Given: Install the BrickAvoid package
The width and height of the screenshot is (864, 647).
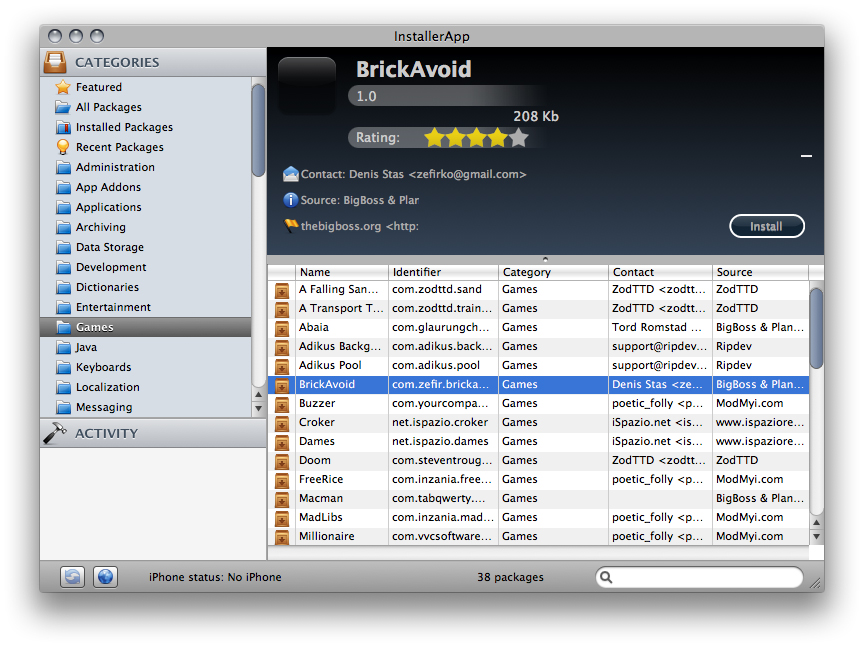Looking at the screenshot, I should pyautogui.click(x=766, y=226).
